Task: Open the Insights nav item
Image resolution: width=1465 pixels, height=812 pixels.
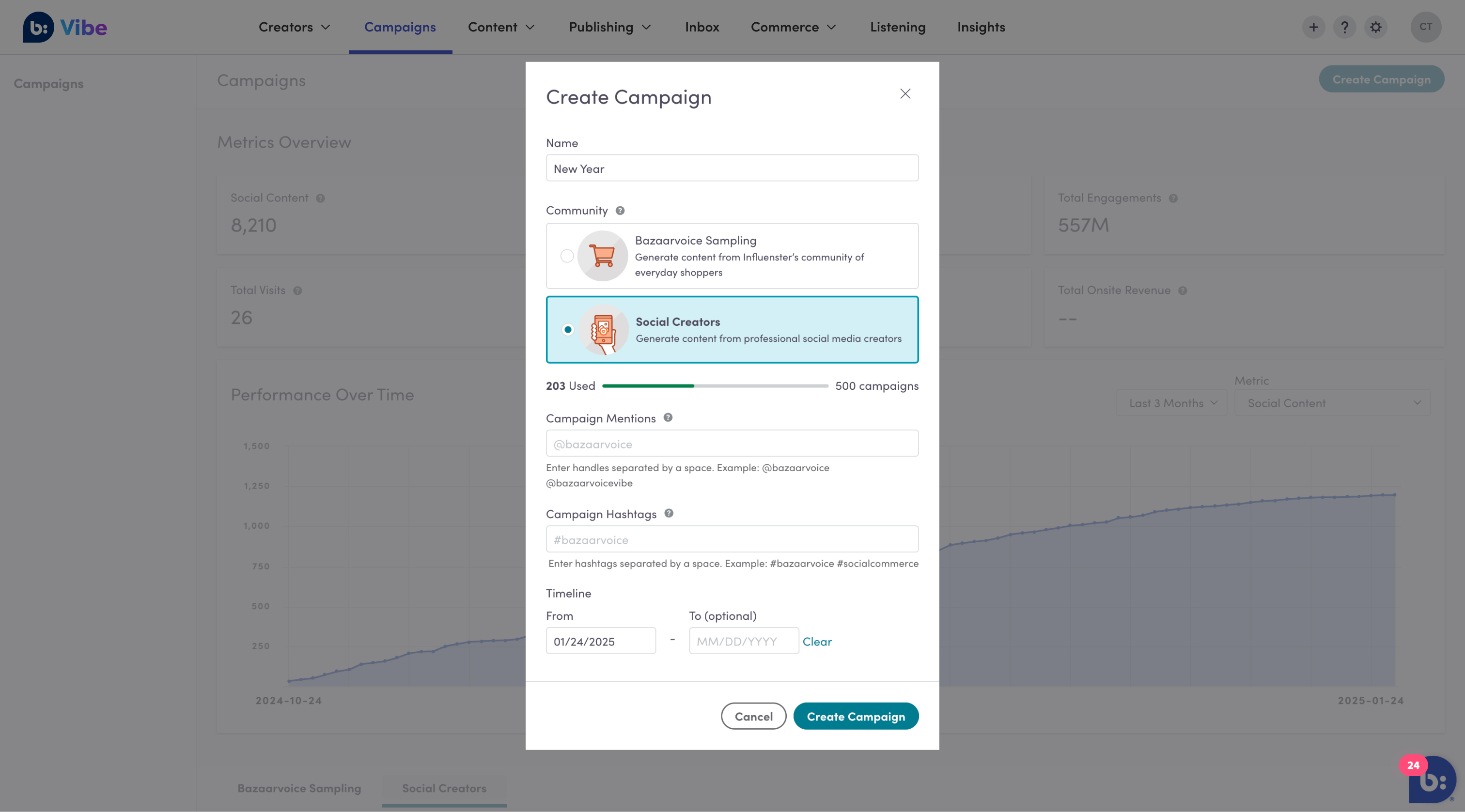Action: (x=981, y=27)
